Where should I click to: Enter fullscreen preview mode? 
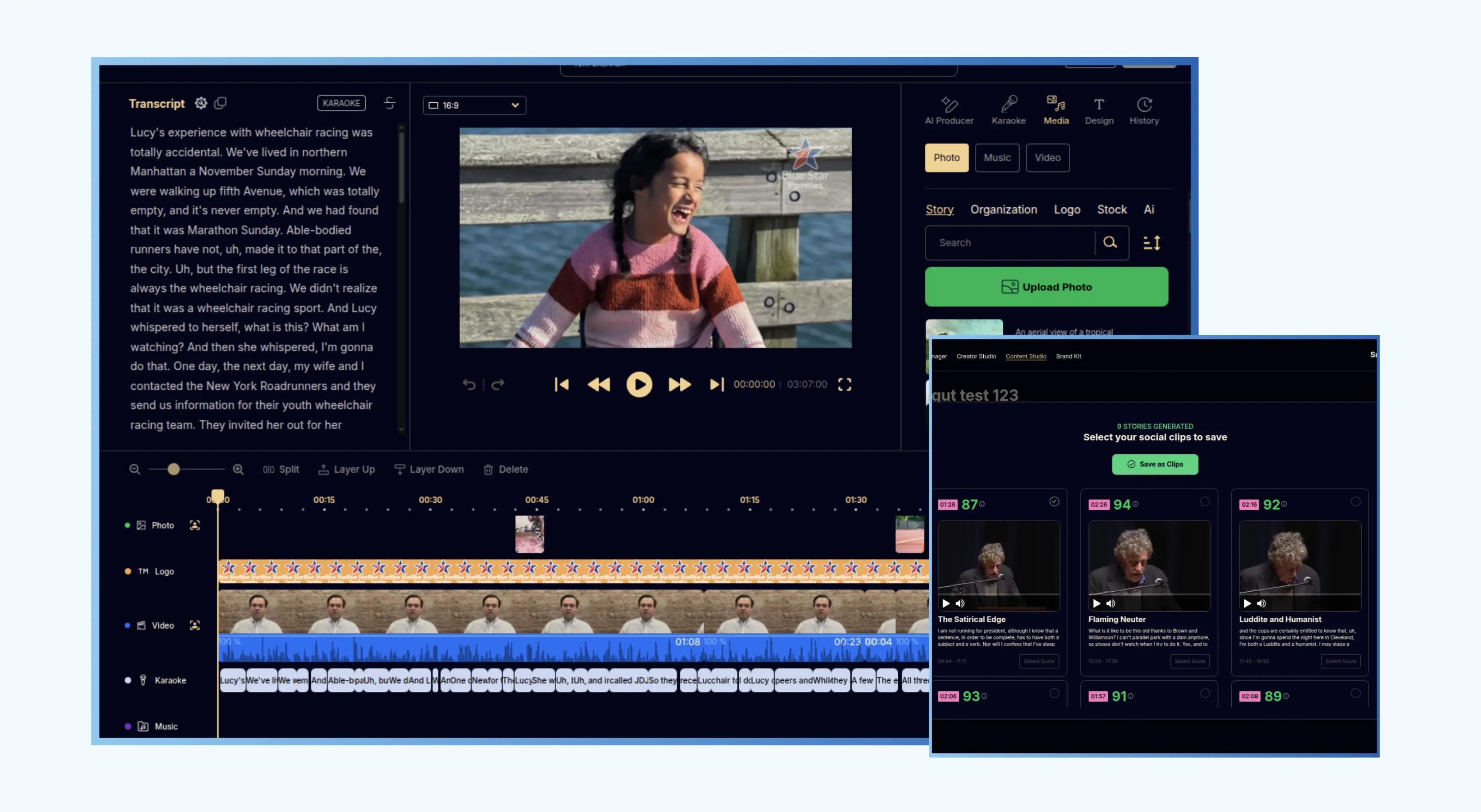pos(844,384)
